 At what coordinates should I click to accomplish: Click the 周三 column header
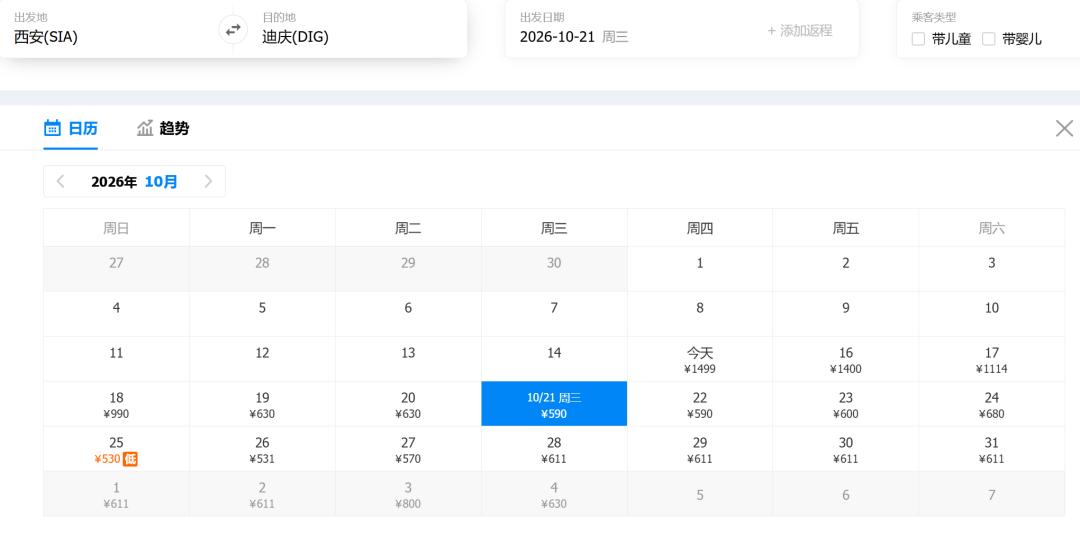click(x=554, y=228)
